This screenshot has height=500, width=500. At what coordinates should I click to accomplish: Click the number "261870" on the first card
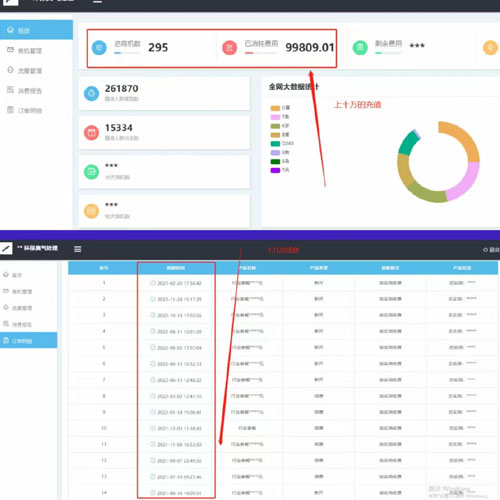[121, 89]
